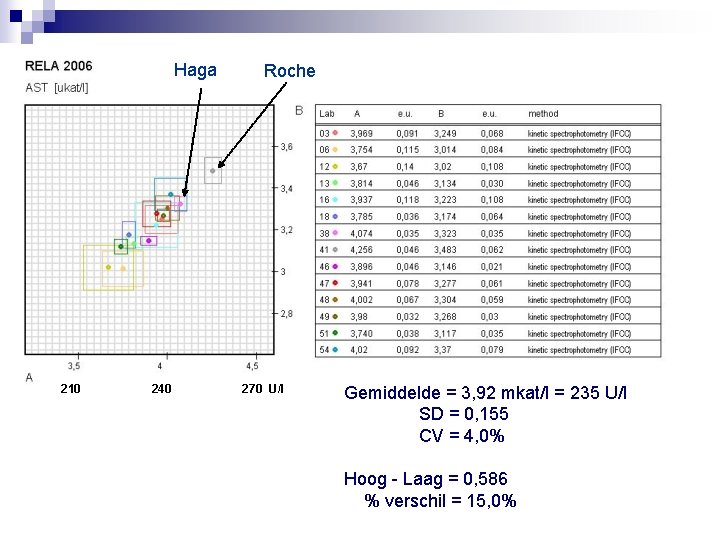The height and width of the screenshot is (540, 720).
Task: Select the RELA 2006 chart title
Action: 59,66
